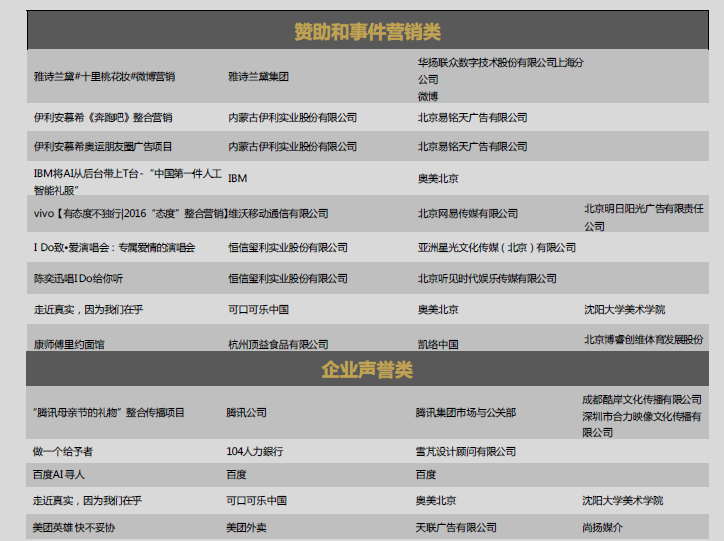Select 沈阳大学美术学院 under 企业声誉类
724x541 pixels.
[622, 501]
